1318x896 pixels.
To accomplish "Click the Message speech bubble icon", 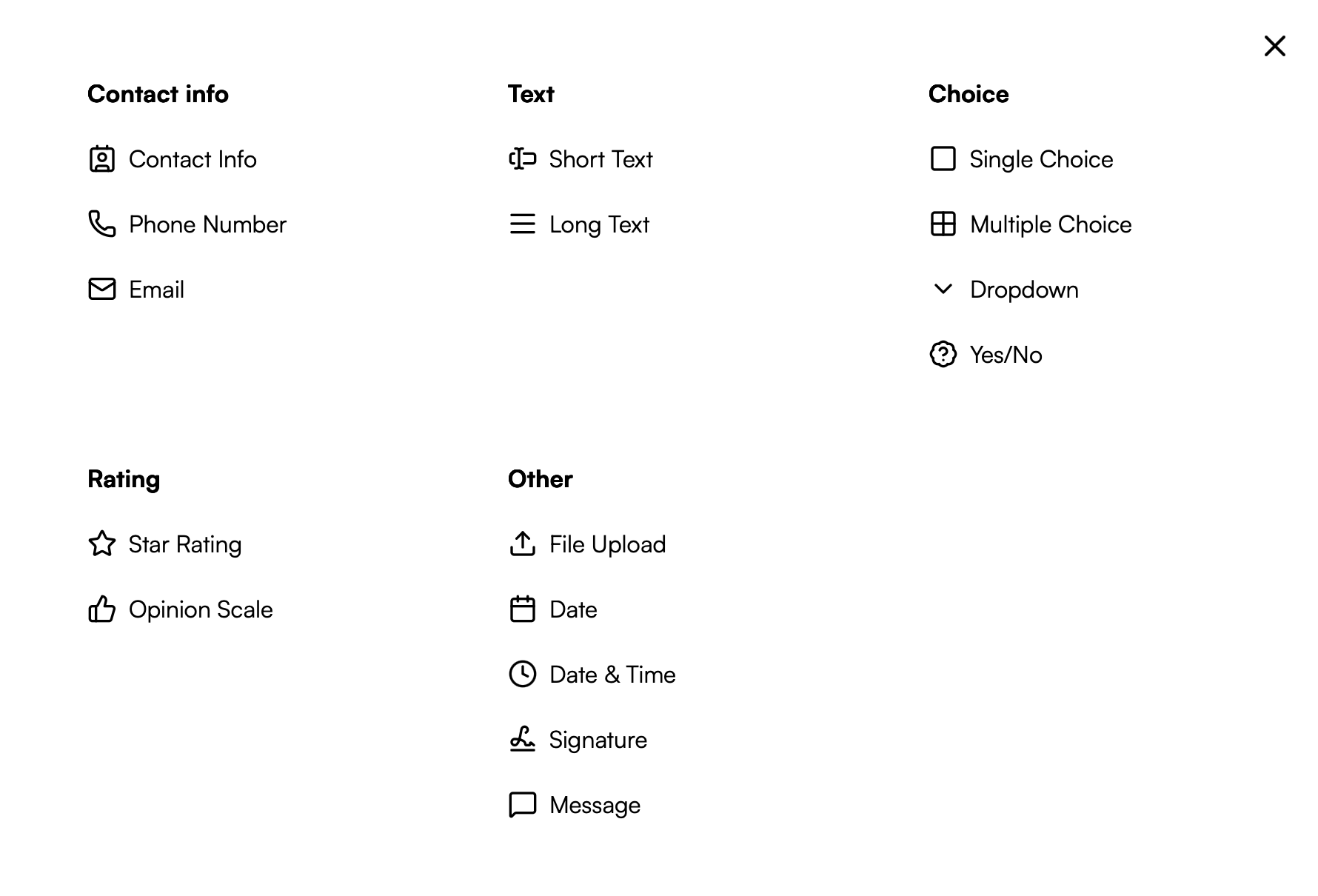I will (522, 804).
